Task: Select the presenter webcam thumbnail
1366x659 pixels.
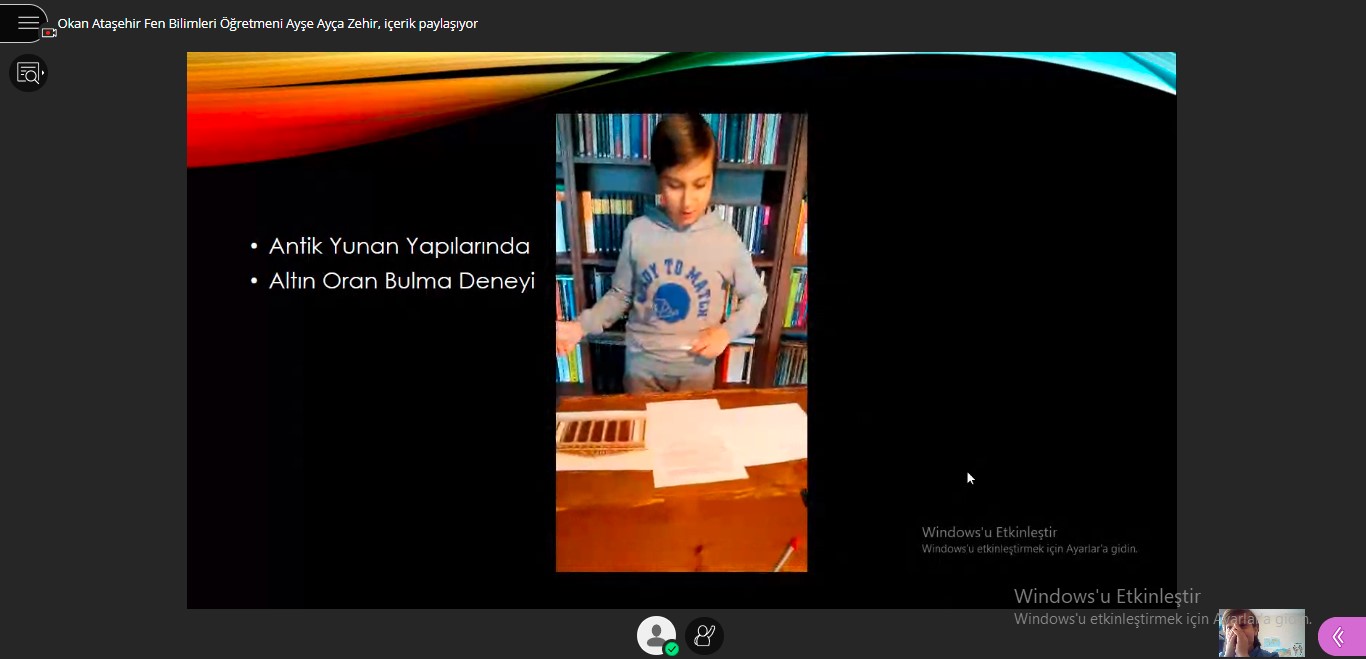Action: (x=1261, y=632)
